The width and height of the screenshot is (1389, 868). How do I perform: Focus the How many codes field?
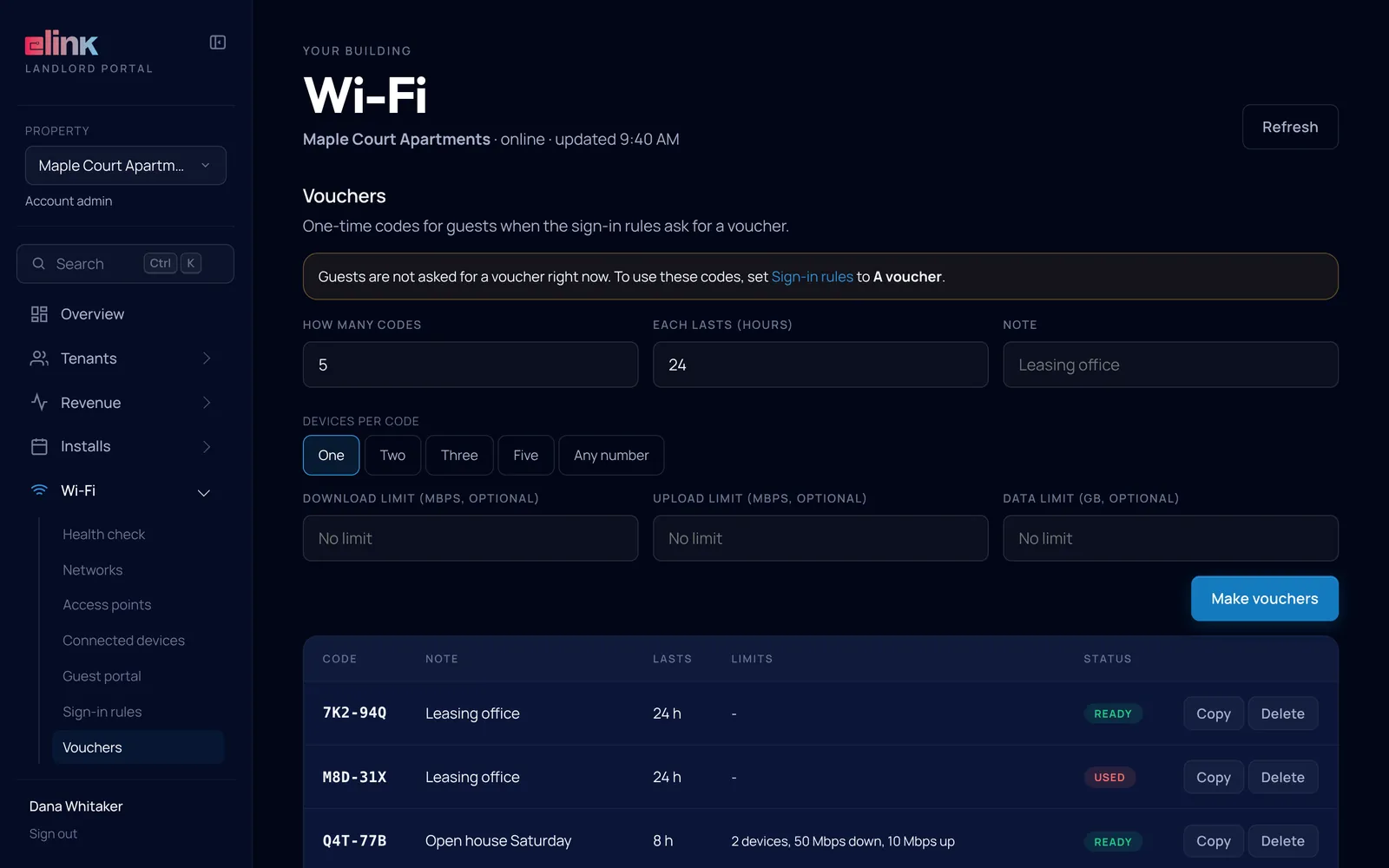click(x=471, y=365)
